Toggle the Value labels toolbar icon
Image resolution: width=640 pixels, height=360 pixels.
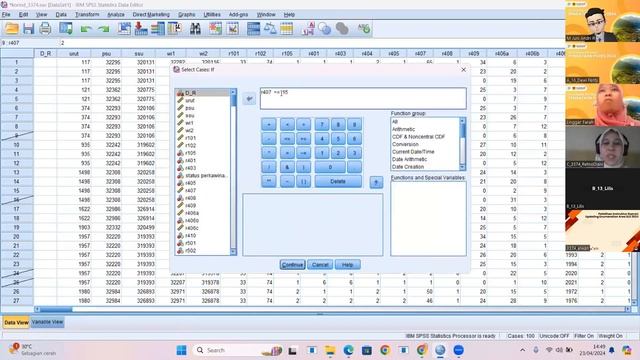[308, 29]
